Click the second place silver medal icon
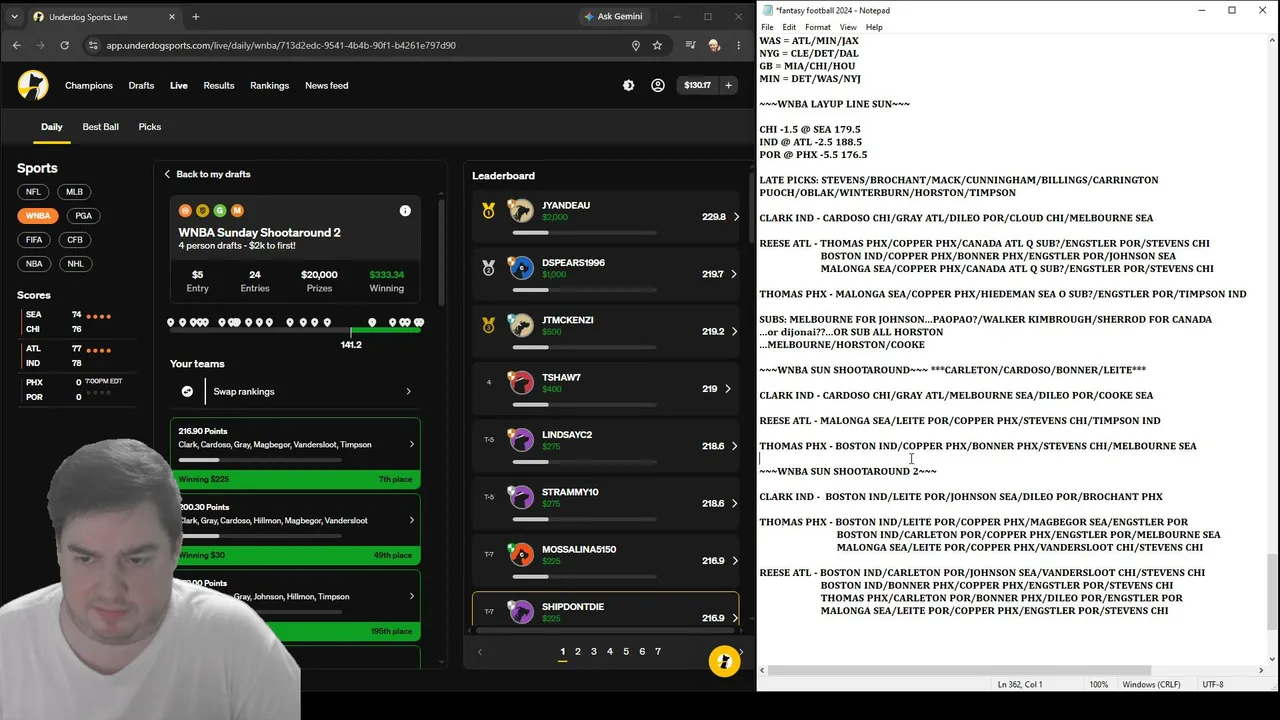1280x720 pixels. coord(488,268)
